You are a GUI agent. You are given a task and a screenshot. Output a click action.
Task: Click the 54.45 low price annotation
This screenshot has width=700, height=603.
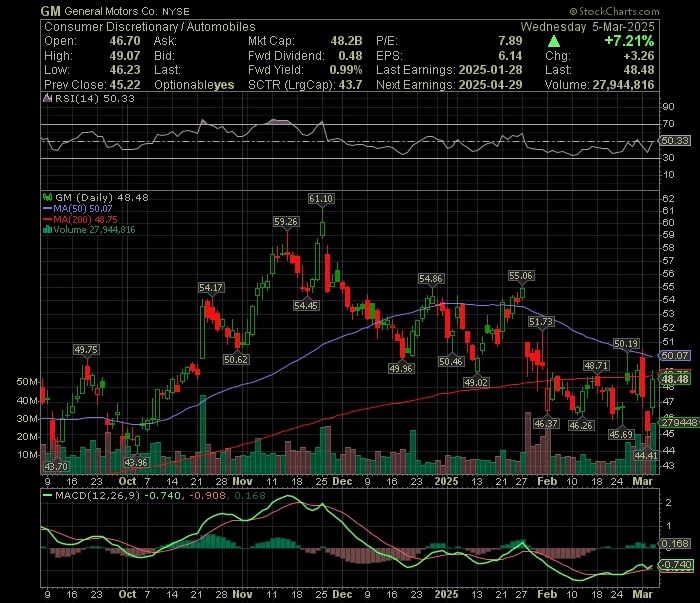306,306
